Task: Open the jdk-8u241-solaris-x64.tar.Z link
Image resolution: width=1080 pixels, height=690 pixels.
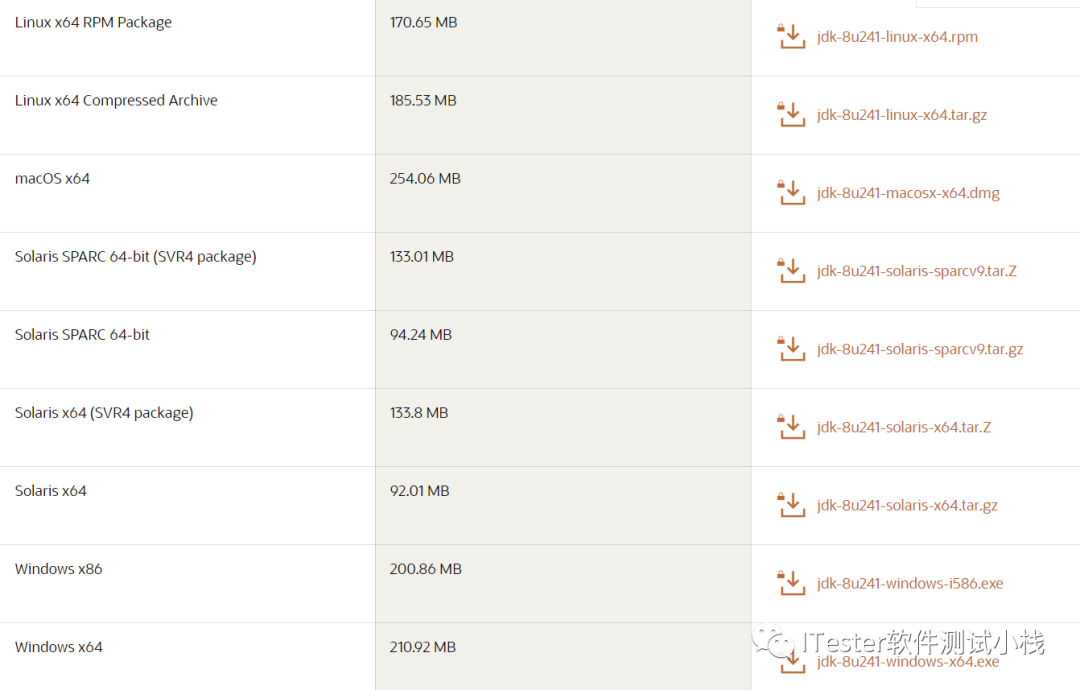Action: coord(904,428)
